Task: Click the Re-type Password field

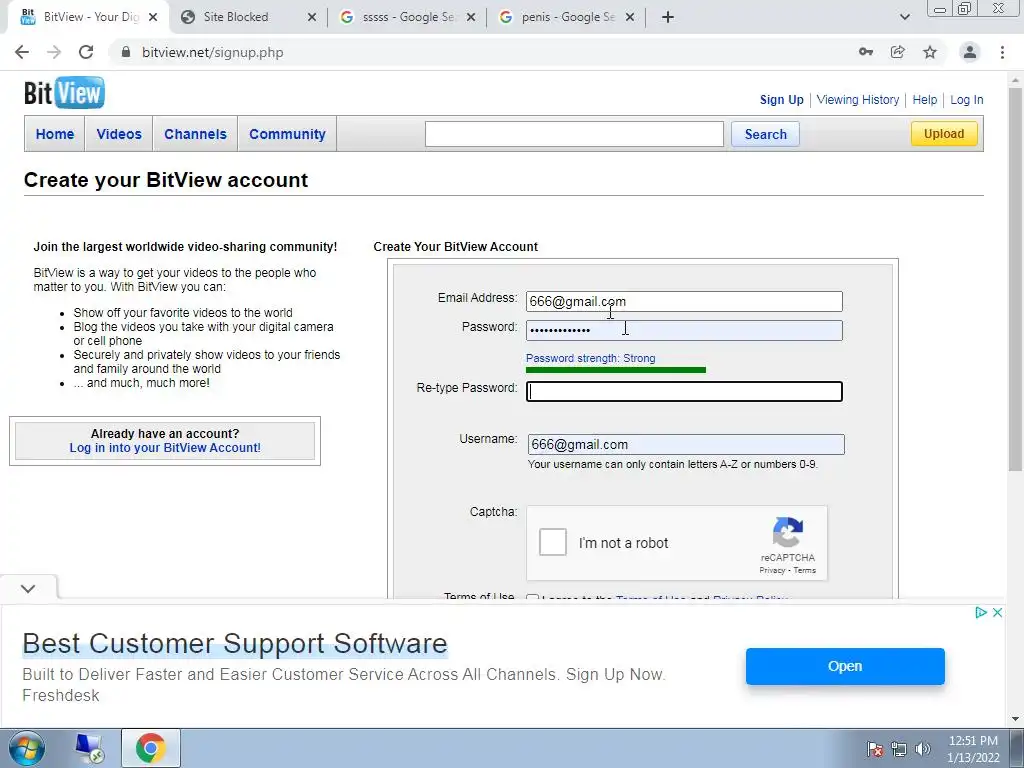Action: coord(684,391)
